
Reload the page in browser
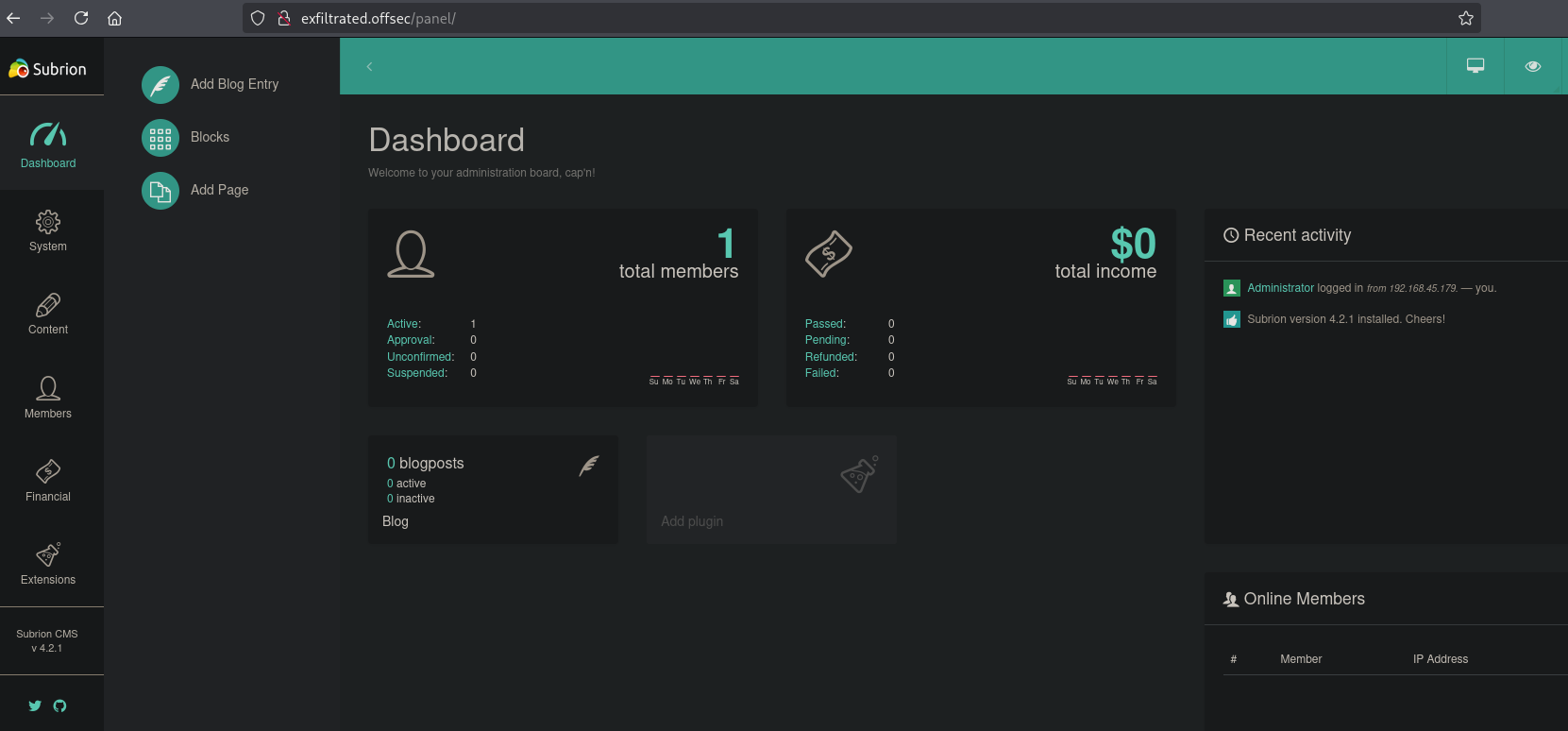pyautogui.click(x=81, y=18)
